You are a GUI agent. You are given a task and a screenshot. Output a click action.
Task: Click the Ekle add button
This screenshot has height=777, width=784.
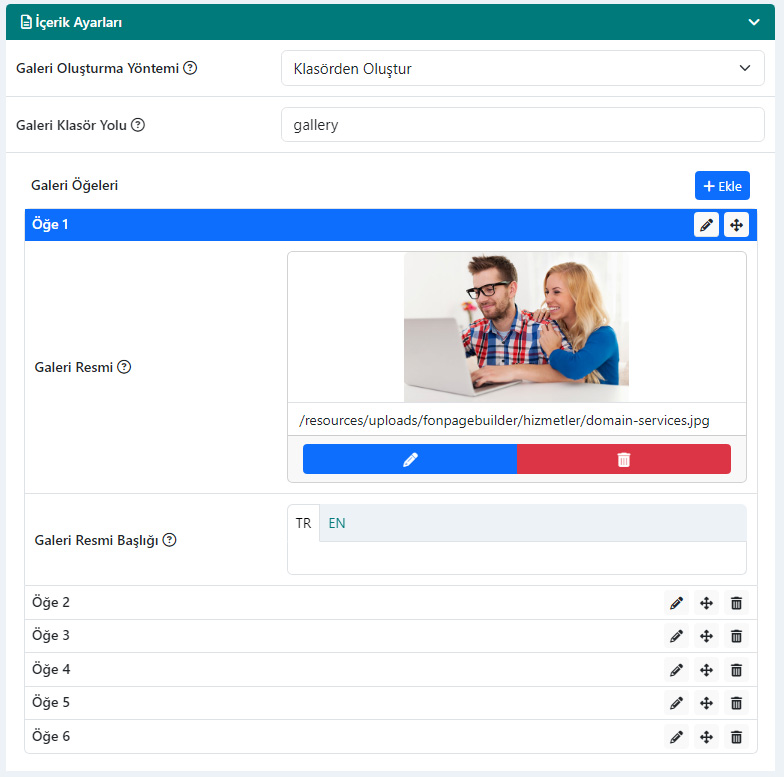[x=722, y=186]
